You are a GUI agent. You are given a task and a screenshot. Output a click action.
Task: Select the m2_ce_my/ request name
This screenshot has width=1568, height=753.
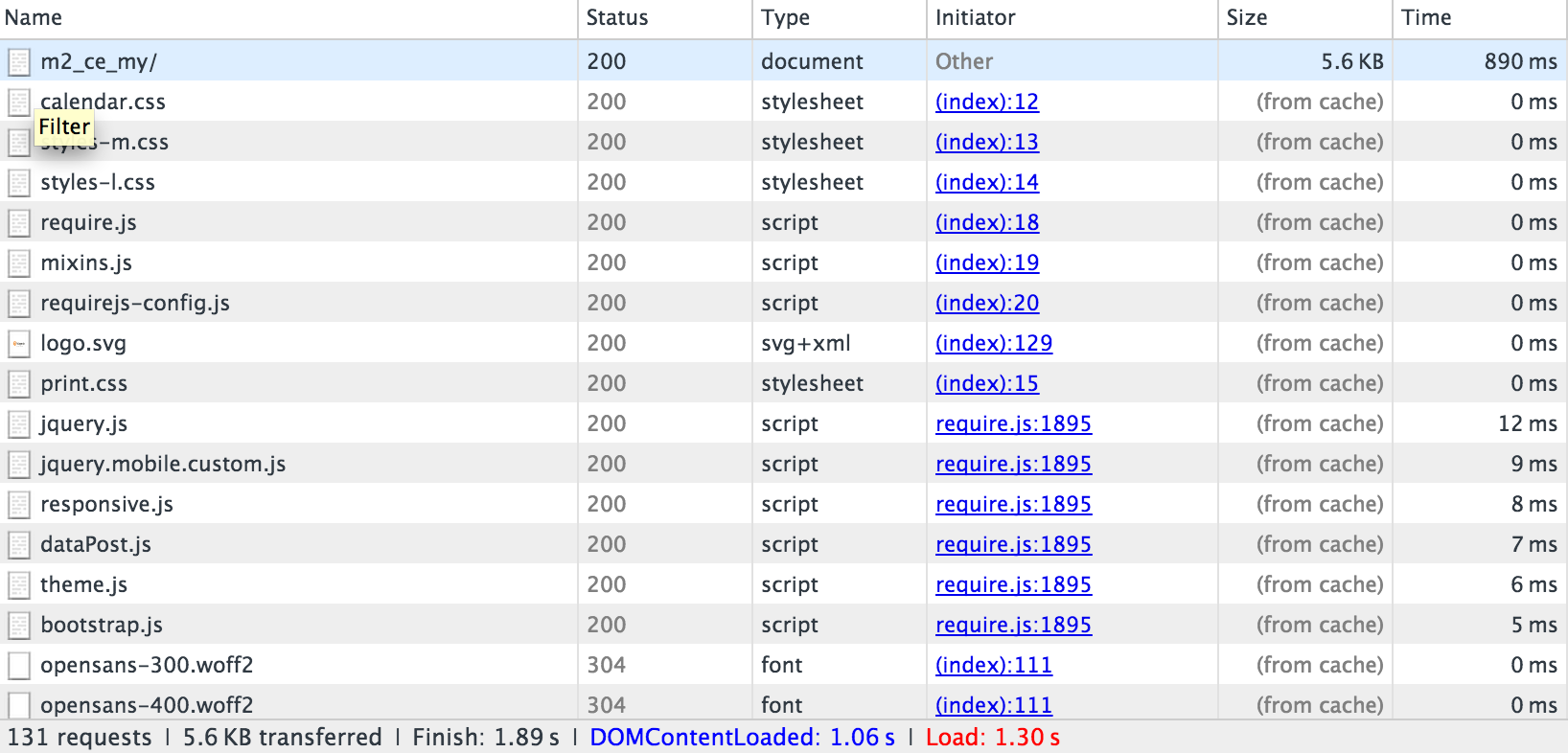pos(99,62)
